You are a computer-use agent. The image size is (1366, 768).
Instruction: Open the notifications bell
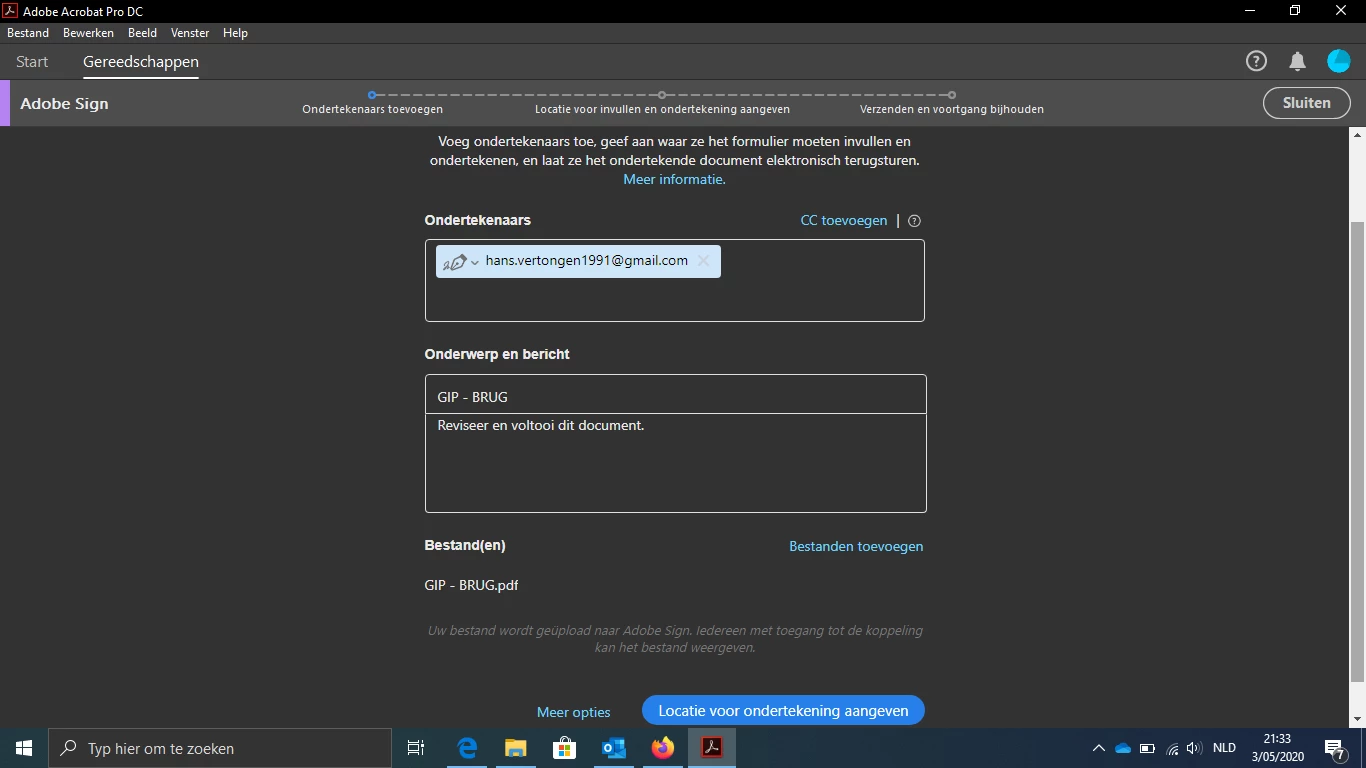pyautogui.click(x=1297, y=62)
